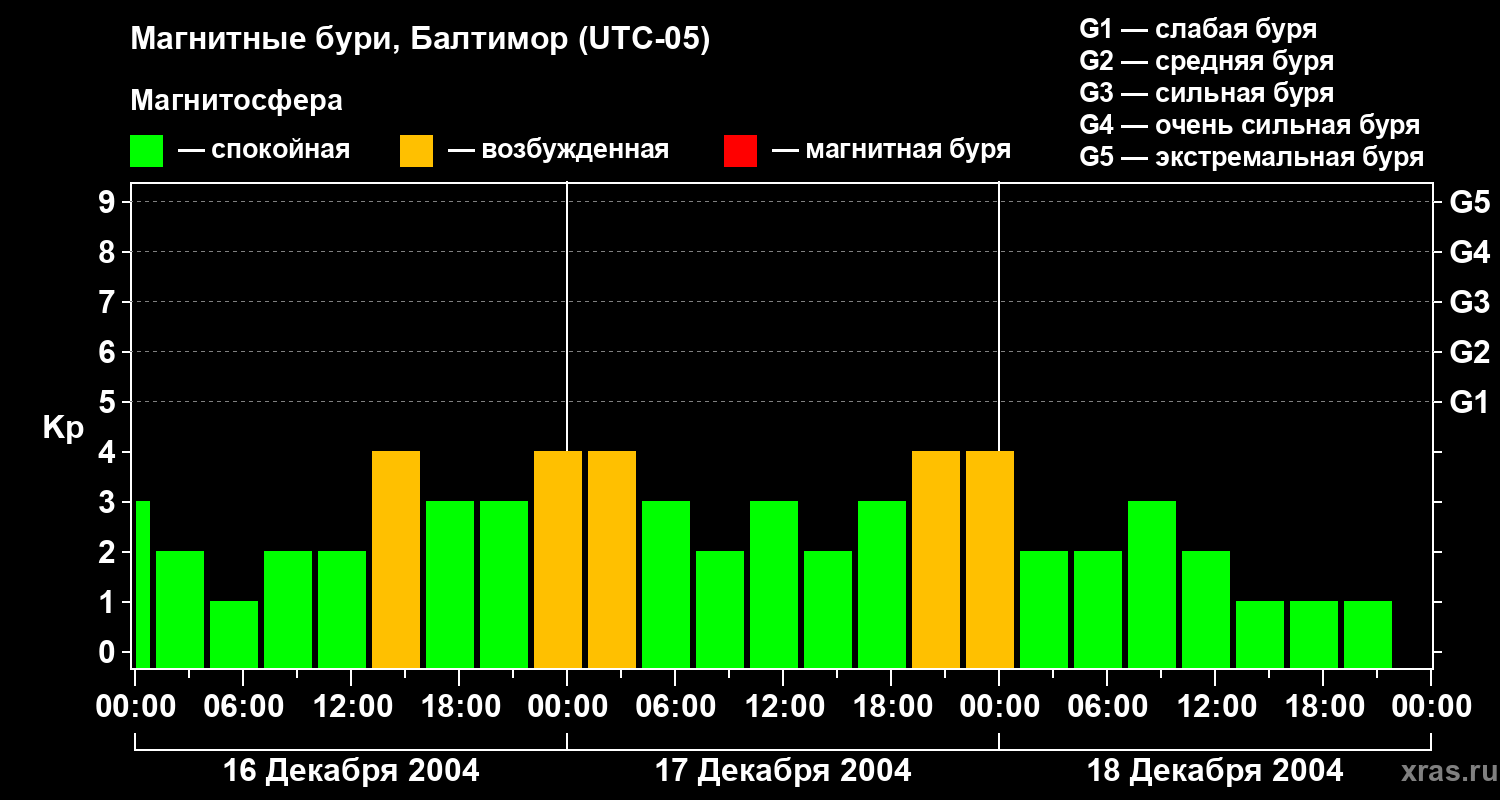This screenshot has width=1500, height=800.
Task: Click the last green Kp 1 bar on 18 December
Action: pyautogui.click(x=1368, y=634)
